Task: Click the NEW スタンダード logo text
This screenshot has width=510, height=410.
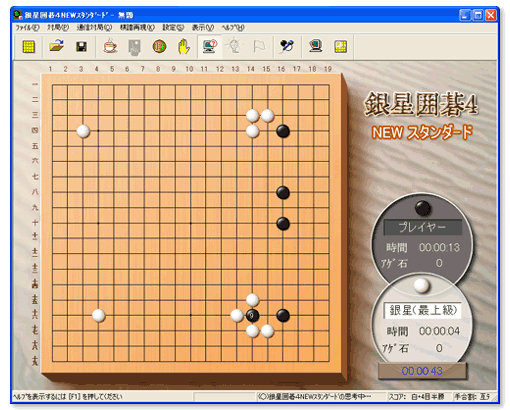Action: click(x=422, y=133)
